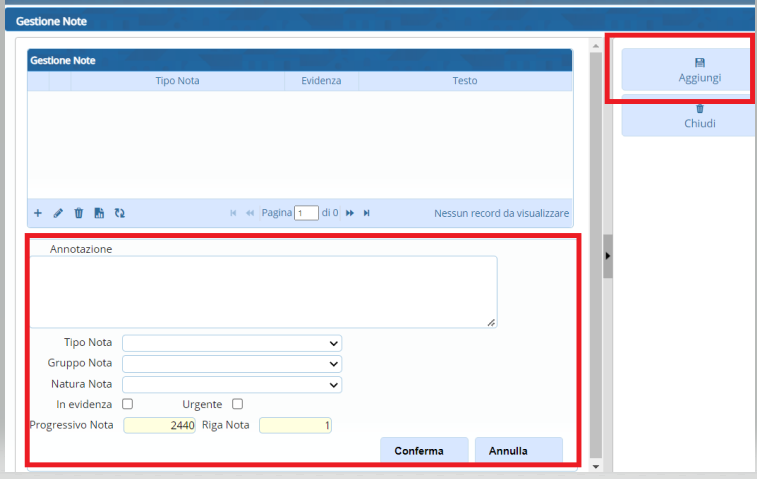Open the Tipo Nota dropdown
The height and width of the screenshot is (479, 757).
[232, 343]
